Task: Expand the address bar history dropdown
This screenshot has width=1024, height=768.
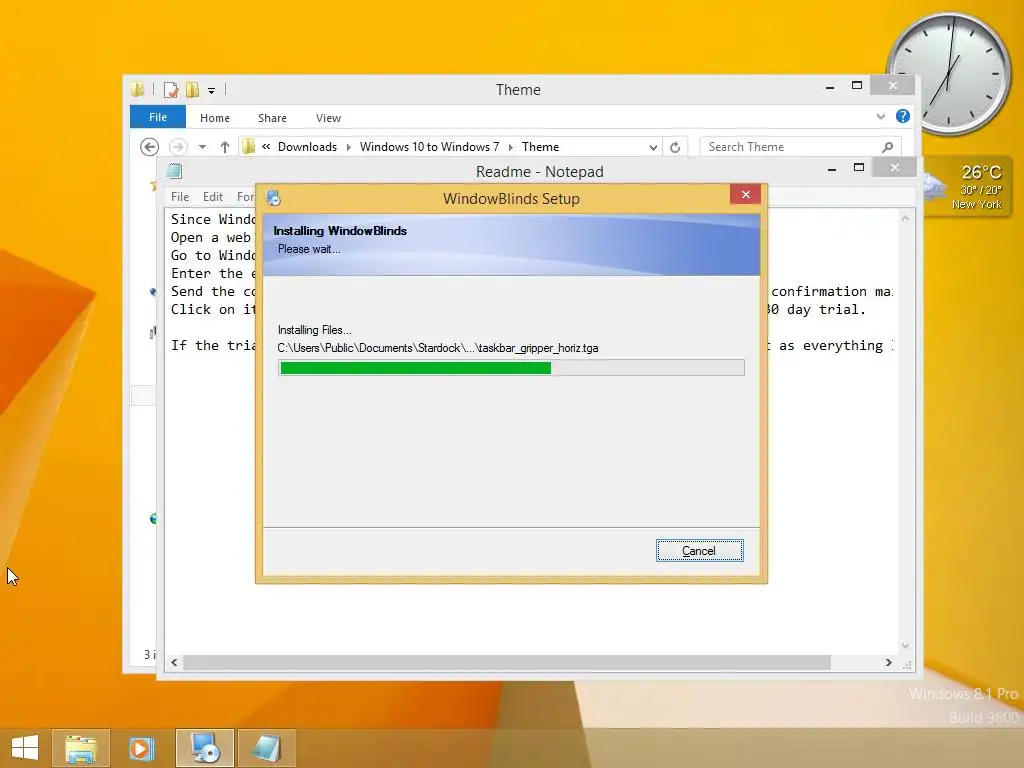Action: click(x=653, y=148)
